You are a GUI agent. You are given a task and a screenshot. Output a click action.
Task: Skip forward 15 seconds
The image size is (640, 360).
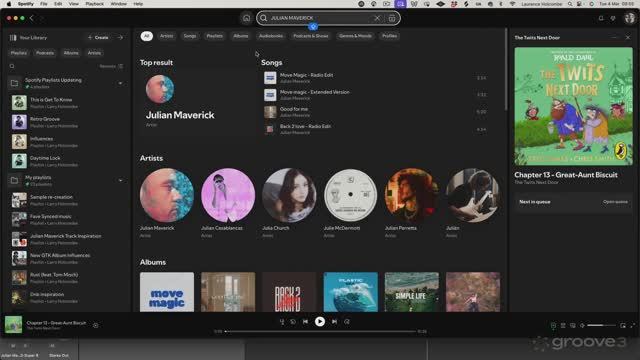[347, 322]
